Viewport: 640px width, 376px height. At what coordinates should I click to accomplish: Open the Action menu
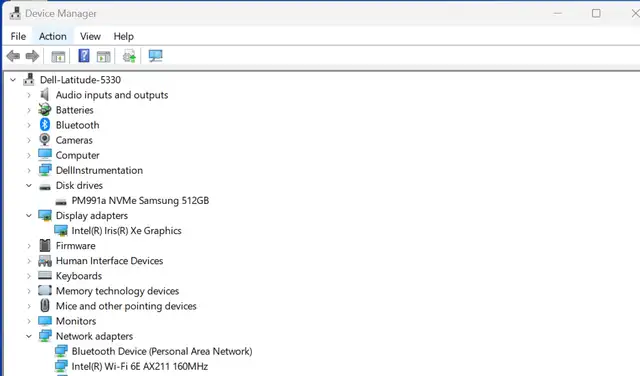(x=53, y=36)
